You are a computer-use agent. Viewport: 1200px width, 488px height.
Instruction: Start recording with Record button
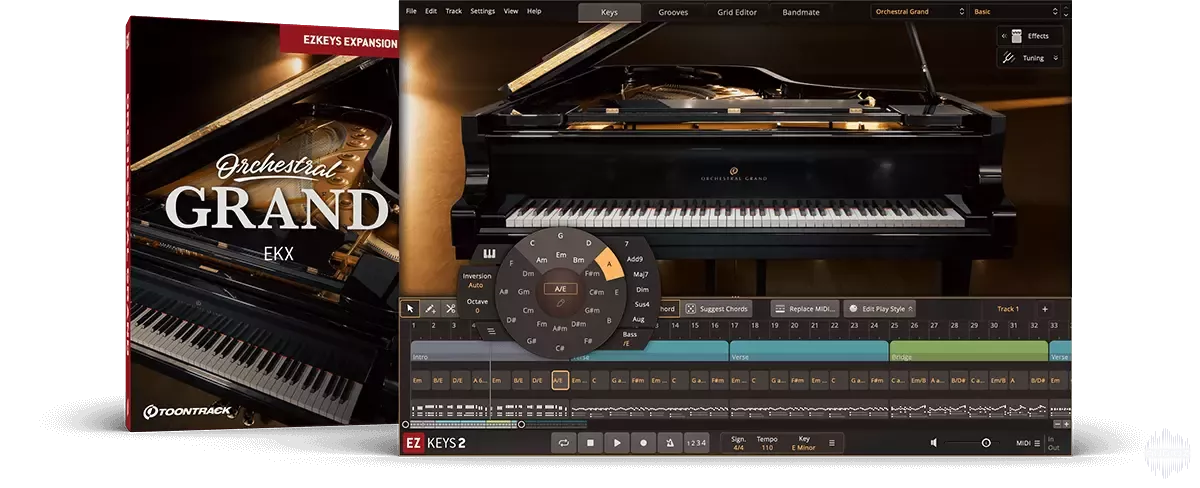643,442
